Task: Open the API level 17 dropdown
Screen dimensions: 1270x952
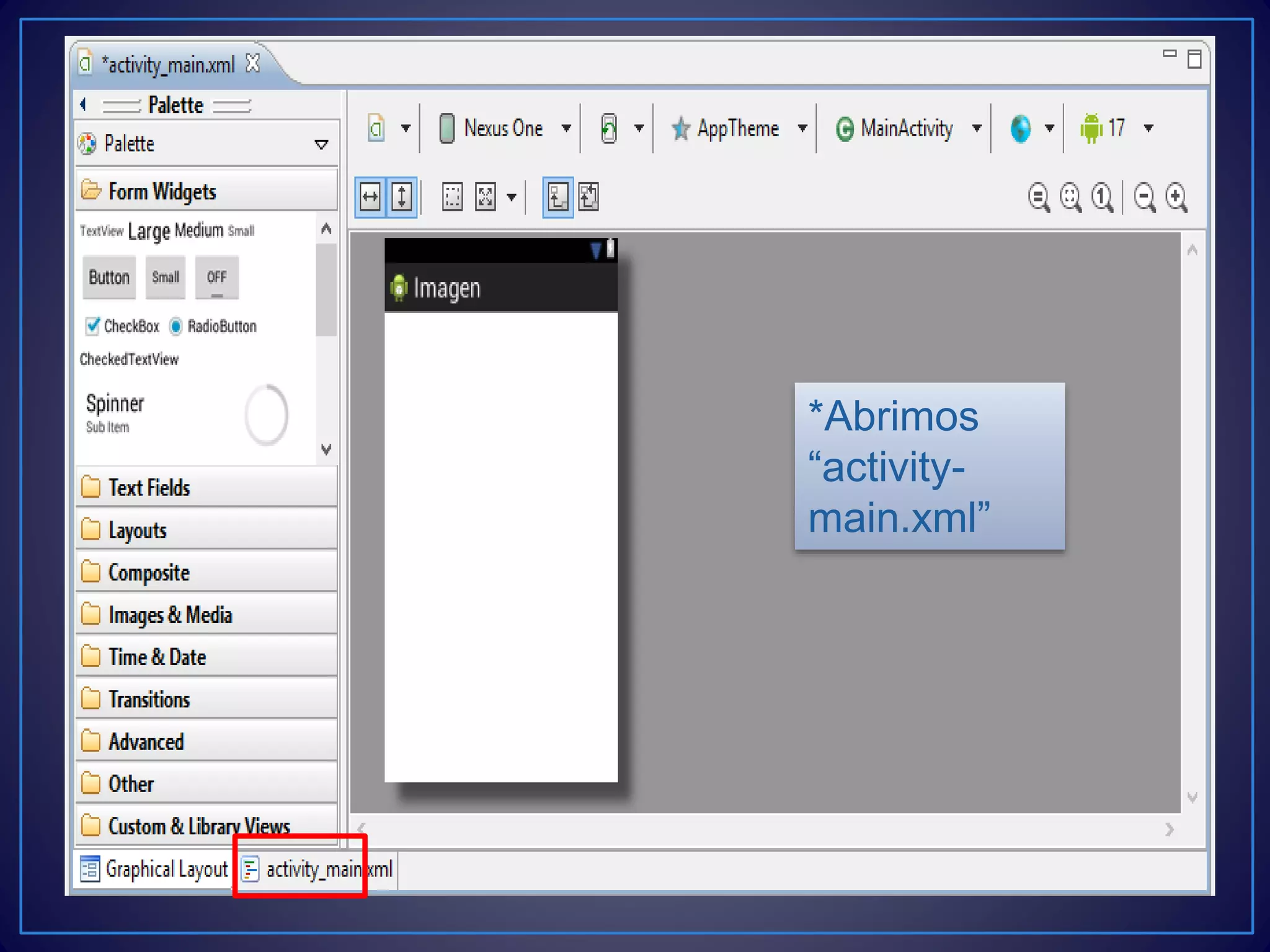Action: pyautogui.click(x=1148, y=128)
